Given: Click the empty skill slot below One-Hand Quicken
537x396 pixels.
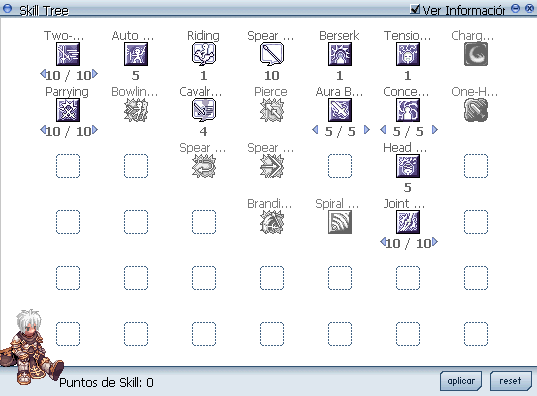Looking at the screenshot, I should [x=476, y=166].
